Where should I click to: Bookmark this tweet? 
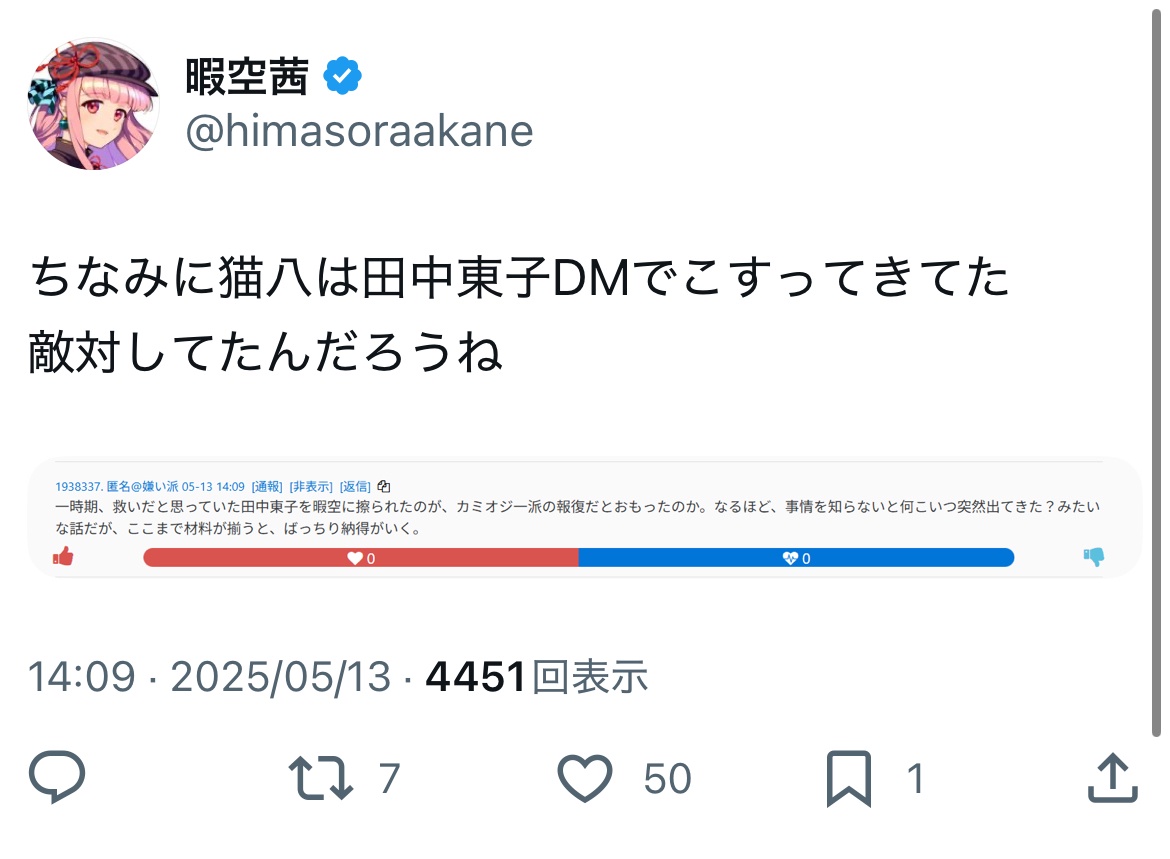[849, 779]
